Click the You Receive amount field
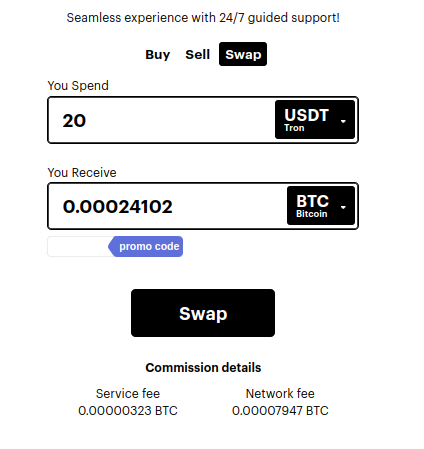 (167, 206)
